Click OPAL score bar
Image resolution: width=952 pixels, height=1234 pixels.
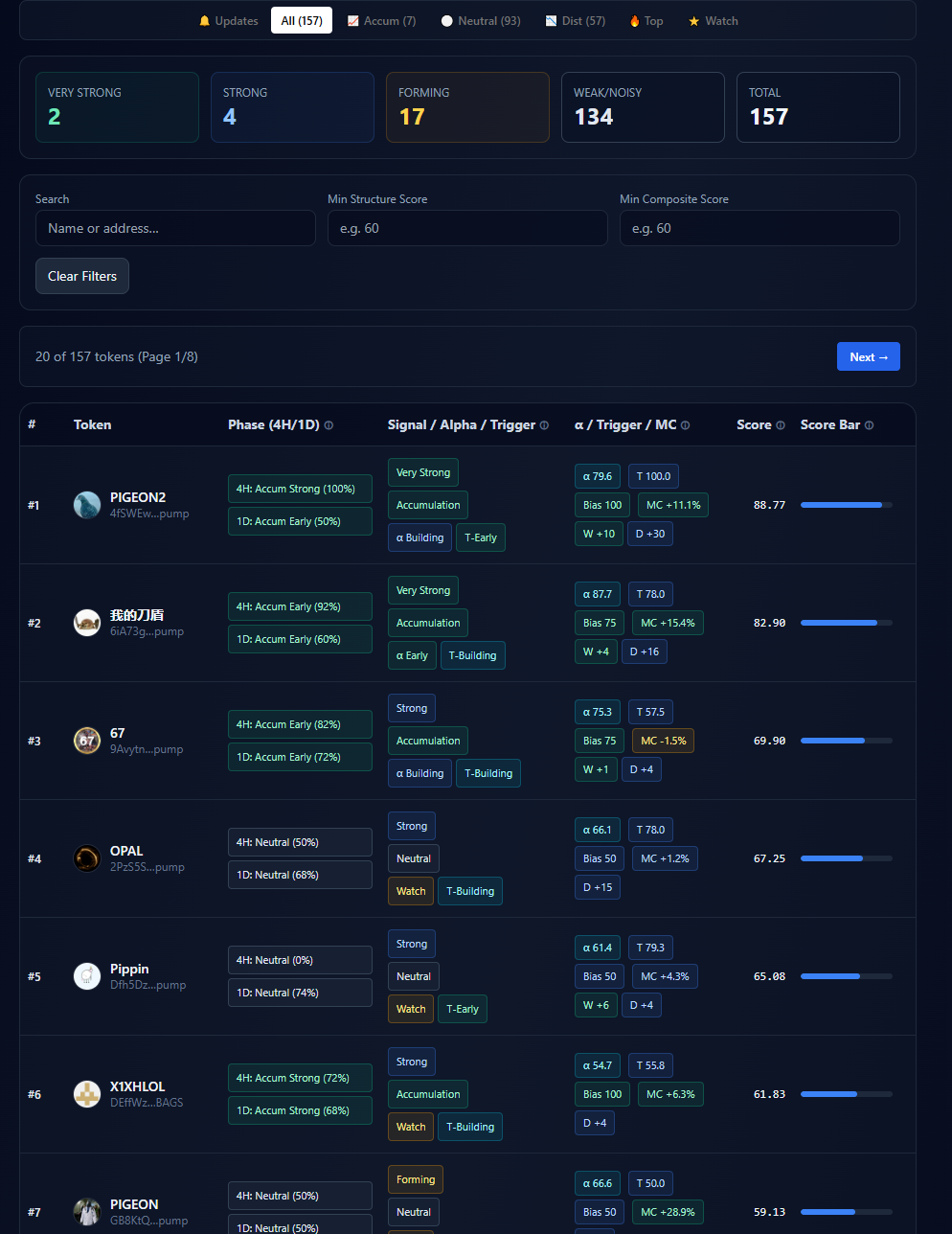coord(847,858)
